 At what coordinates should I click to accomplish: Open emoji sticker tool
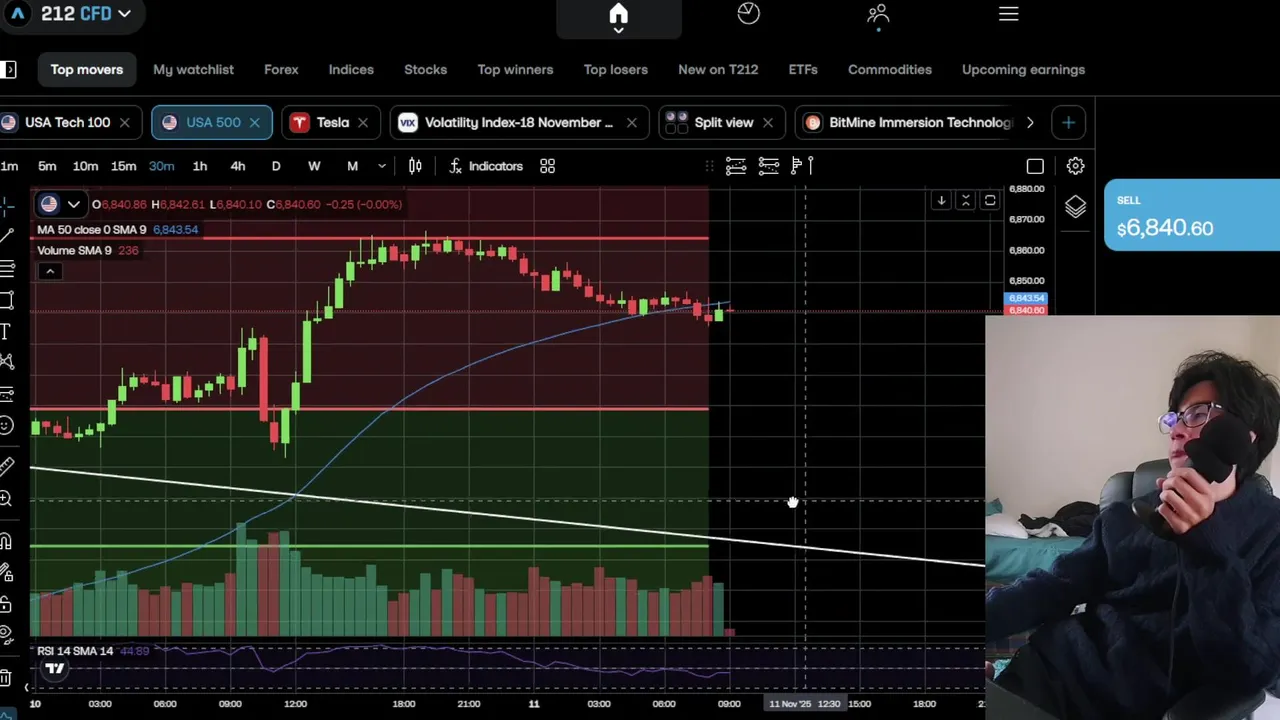6,426
